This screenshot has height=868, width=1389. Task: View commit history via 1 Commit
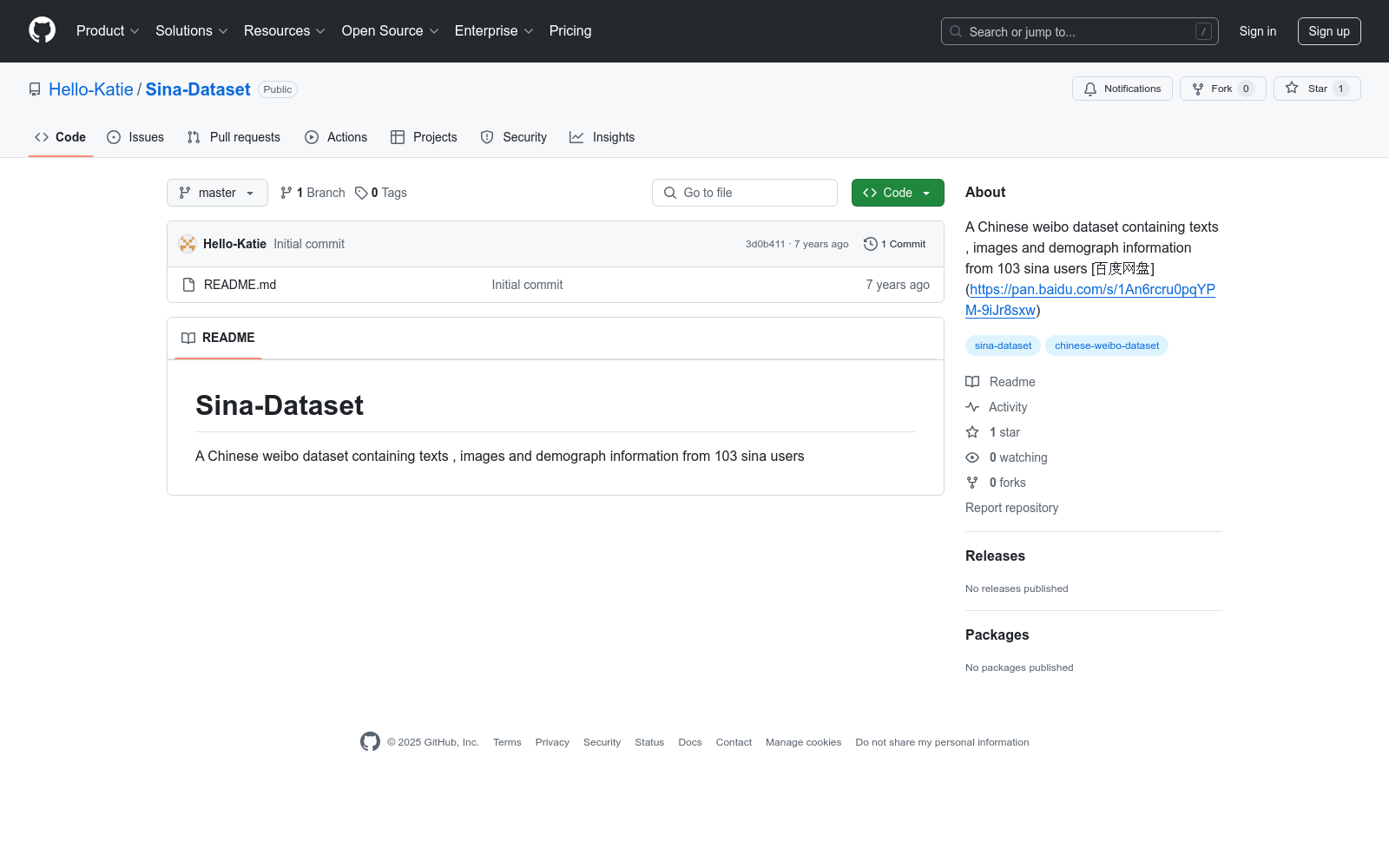pos(895,244)
